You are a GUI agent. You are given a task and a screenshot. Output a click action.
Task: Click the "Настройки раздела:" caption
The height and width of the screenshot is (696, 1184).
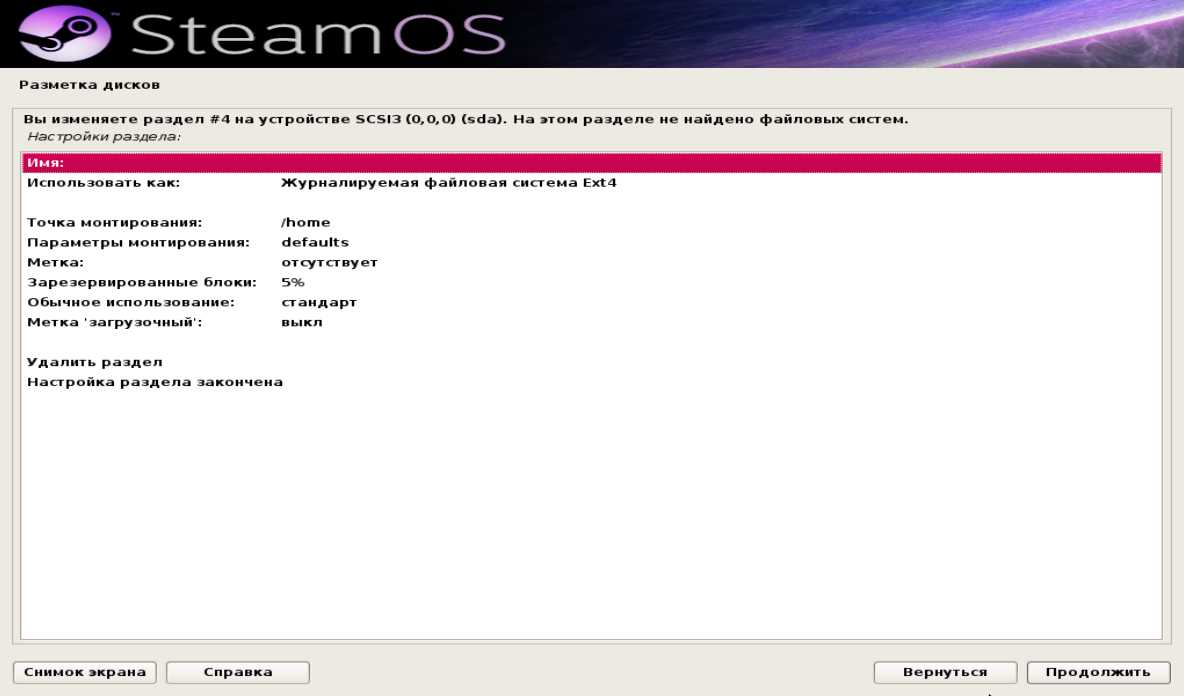pyautogui.click(x=103, y=135)
